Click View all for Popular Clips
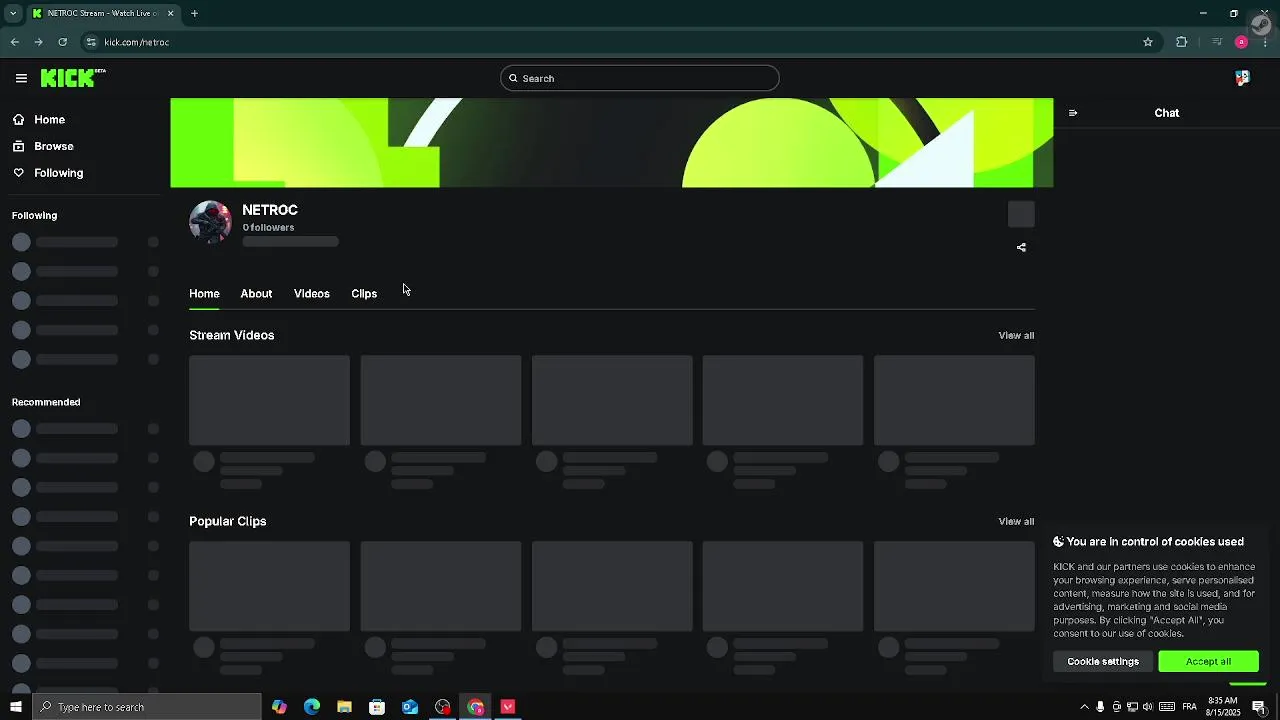Image resolution: width=1280 pixels, height=720 pixels. pyautogui.click(x=1016, y=522)
